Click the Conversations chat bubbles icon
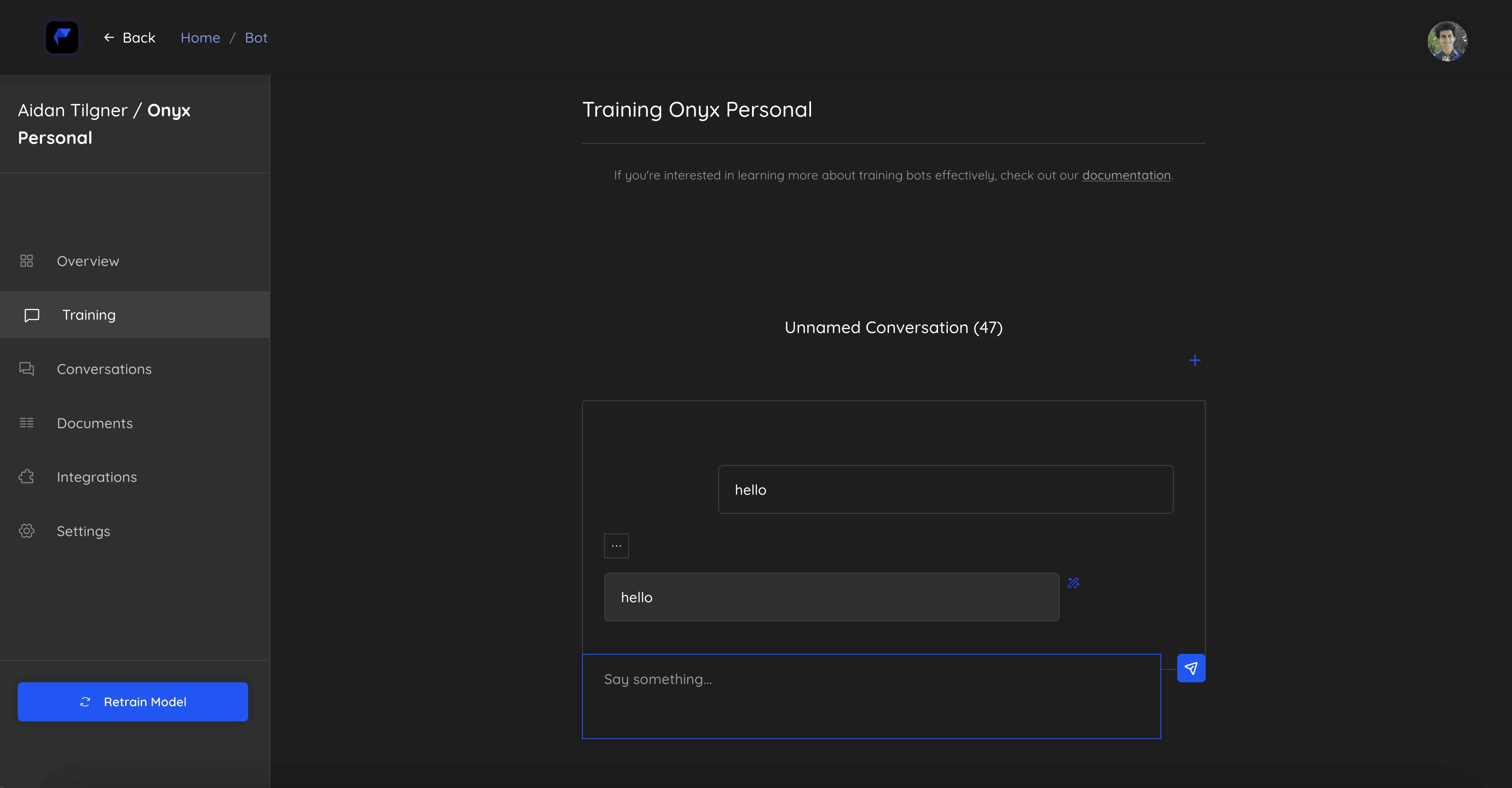1512x788 pixels. click(26, 369)
